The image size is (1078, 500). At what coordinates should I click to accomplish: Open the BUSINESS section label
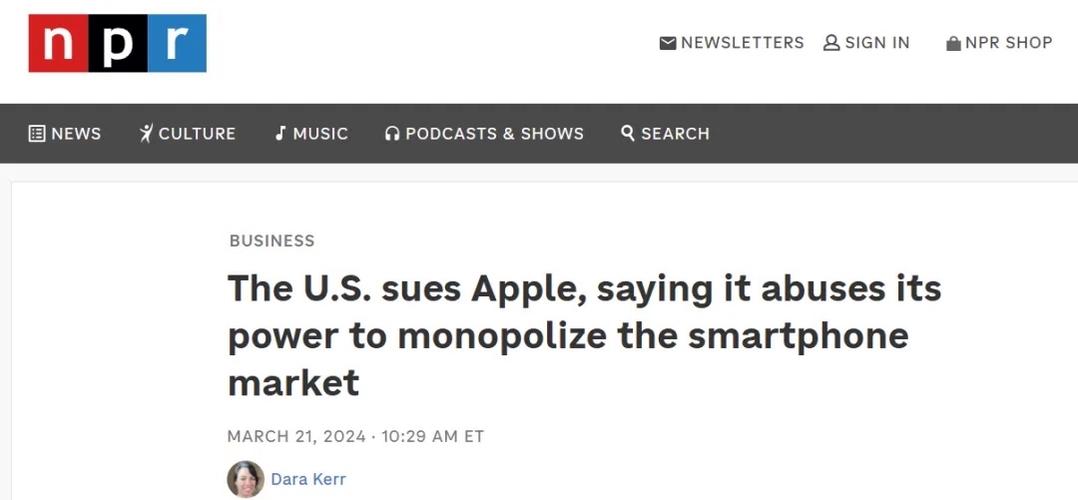coord(272,241)
